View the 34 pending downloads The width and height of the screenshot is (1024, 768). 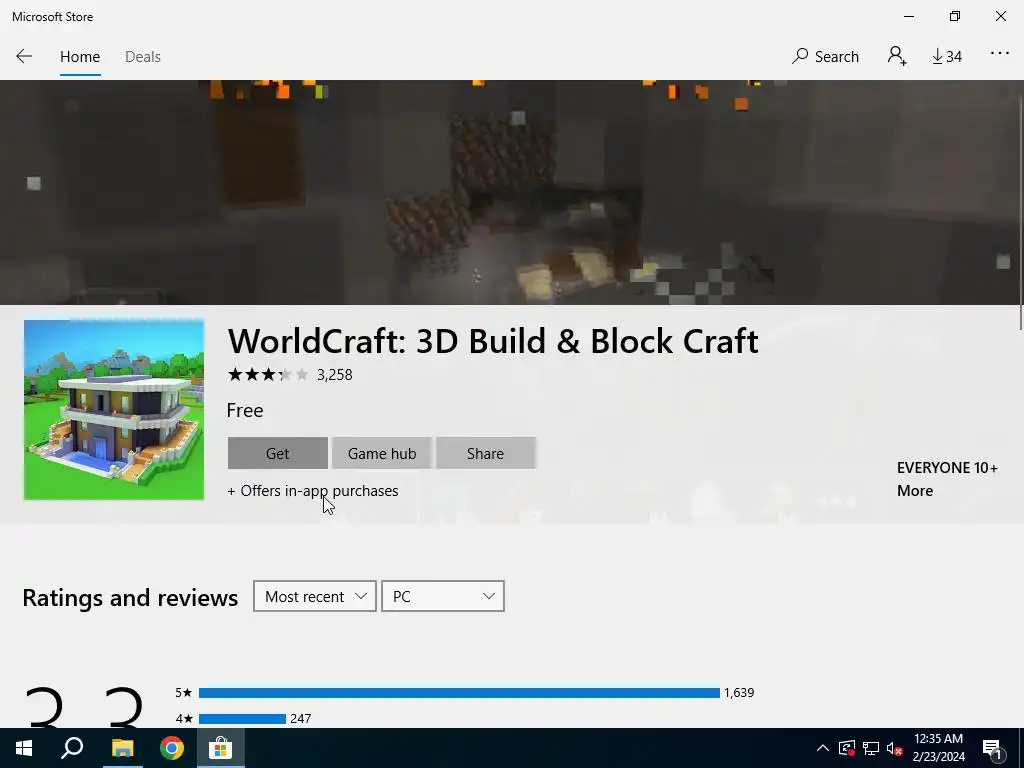tap(947, 57)
